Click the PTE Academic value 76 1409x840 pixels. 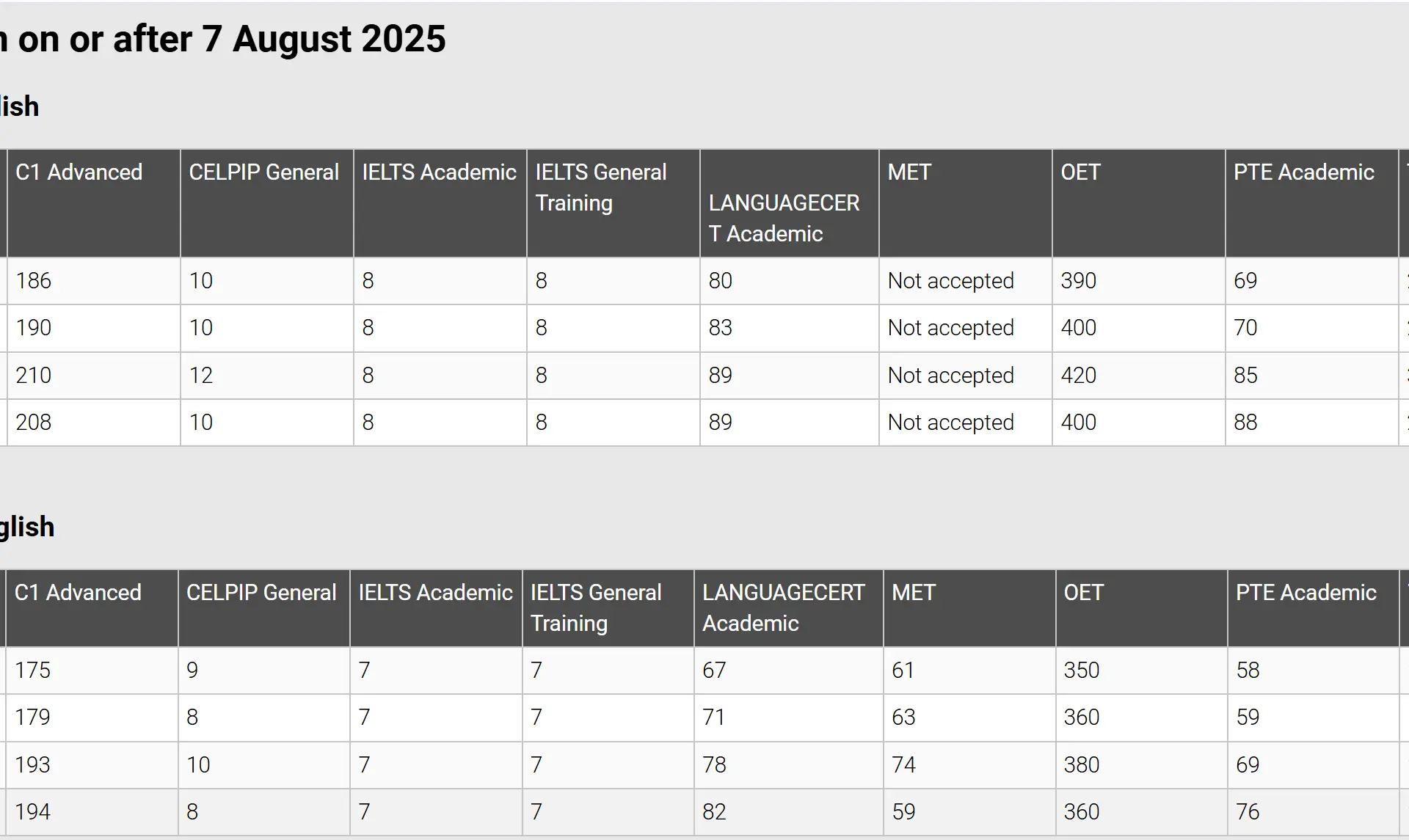[1248, 812]
